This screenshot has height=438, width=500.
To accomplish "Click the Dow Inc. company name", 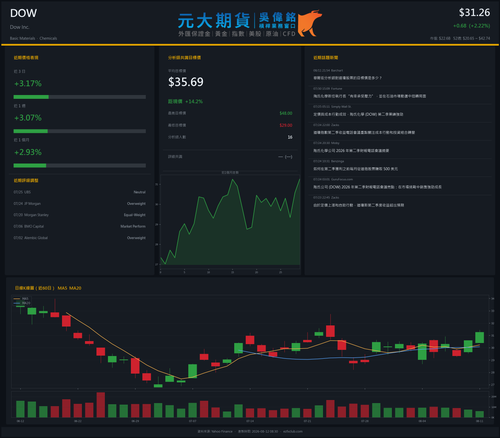I will [x=20, y=27].
